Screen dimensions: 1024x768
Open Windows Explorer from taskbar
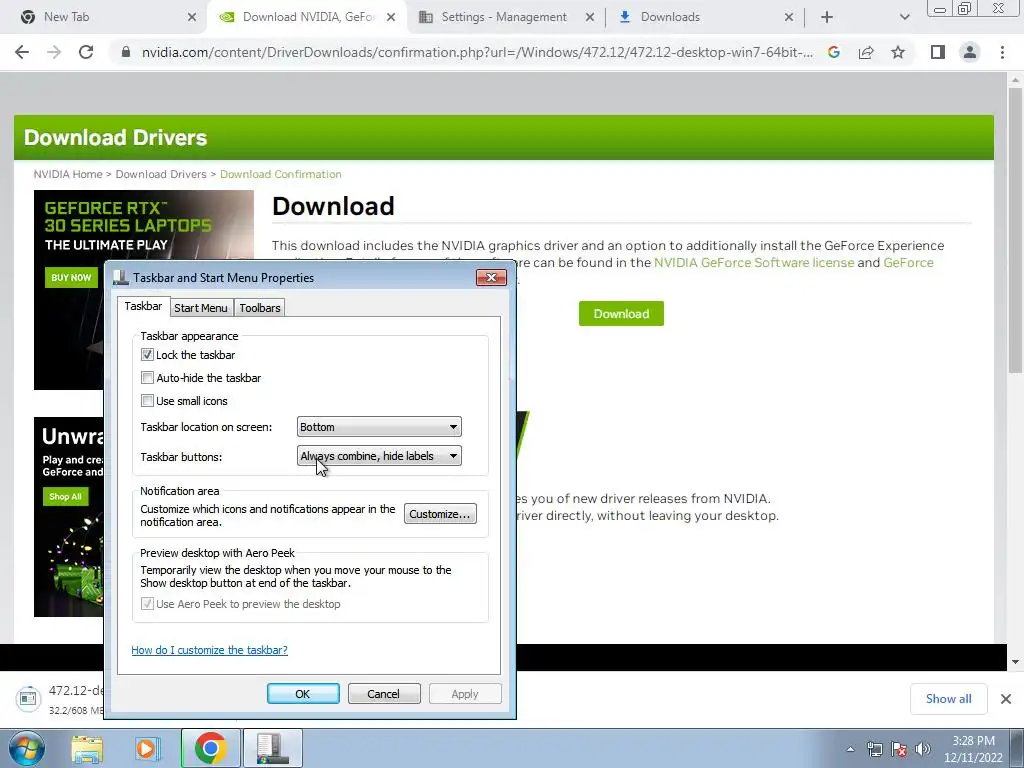coord(87,748)
